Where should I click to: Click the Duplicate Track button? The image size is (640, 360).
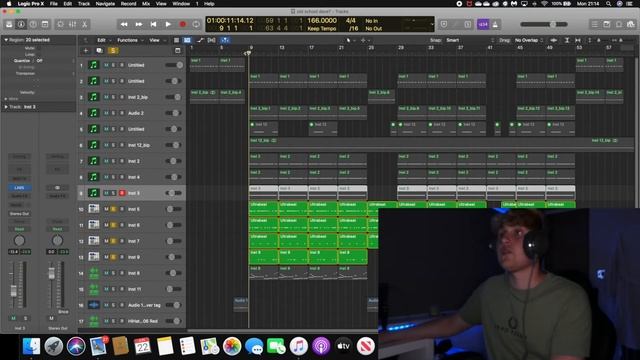pos(99,51)
